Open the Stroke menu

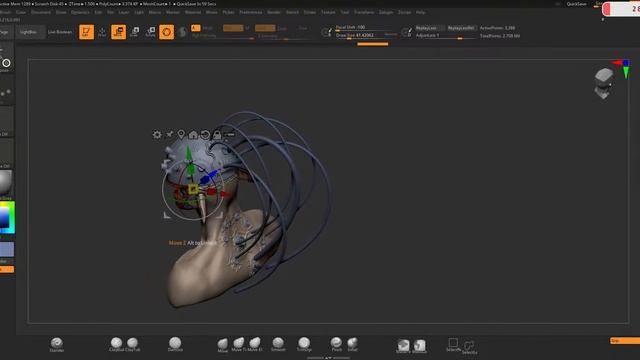(x=310, y=12)
